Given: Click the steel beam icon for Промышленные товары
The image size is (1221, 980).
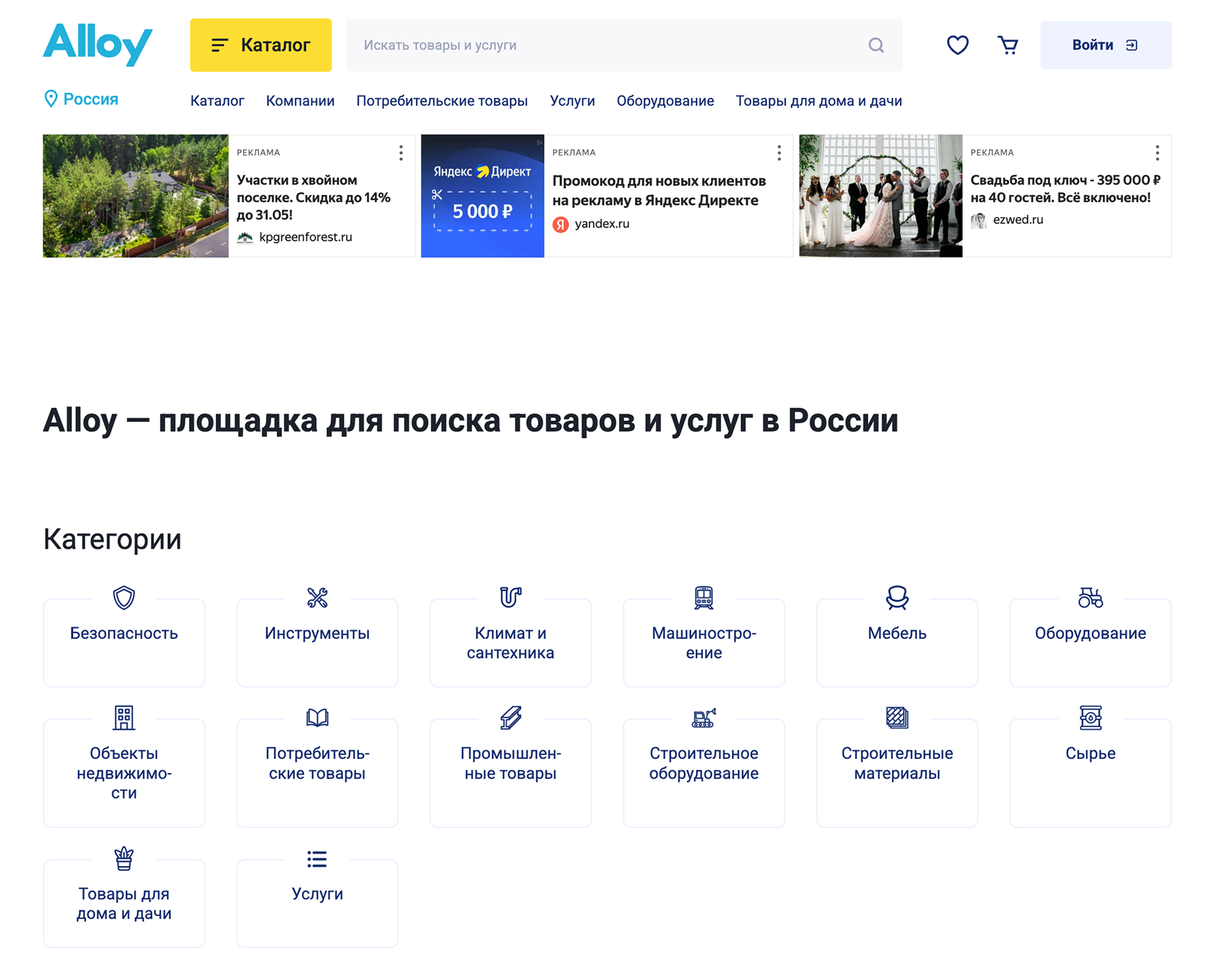Looking at the screenshot, I should point(511,718).
